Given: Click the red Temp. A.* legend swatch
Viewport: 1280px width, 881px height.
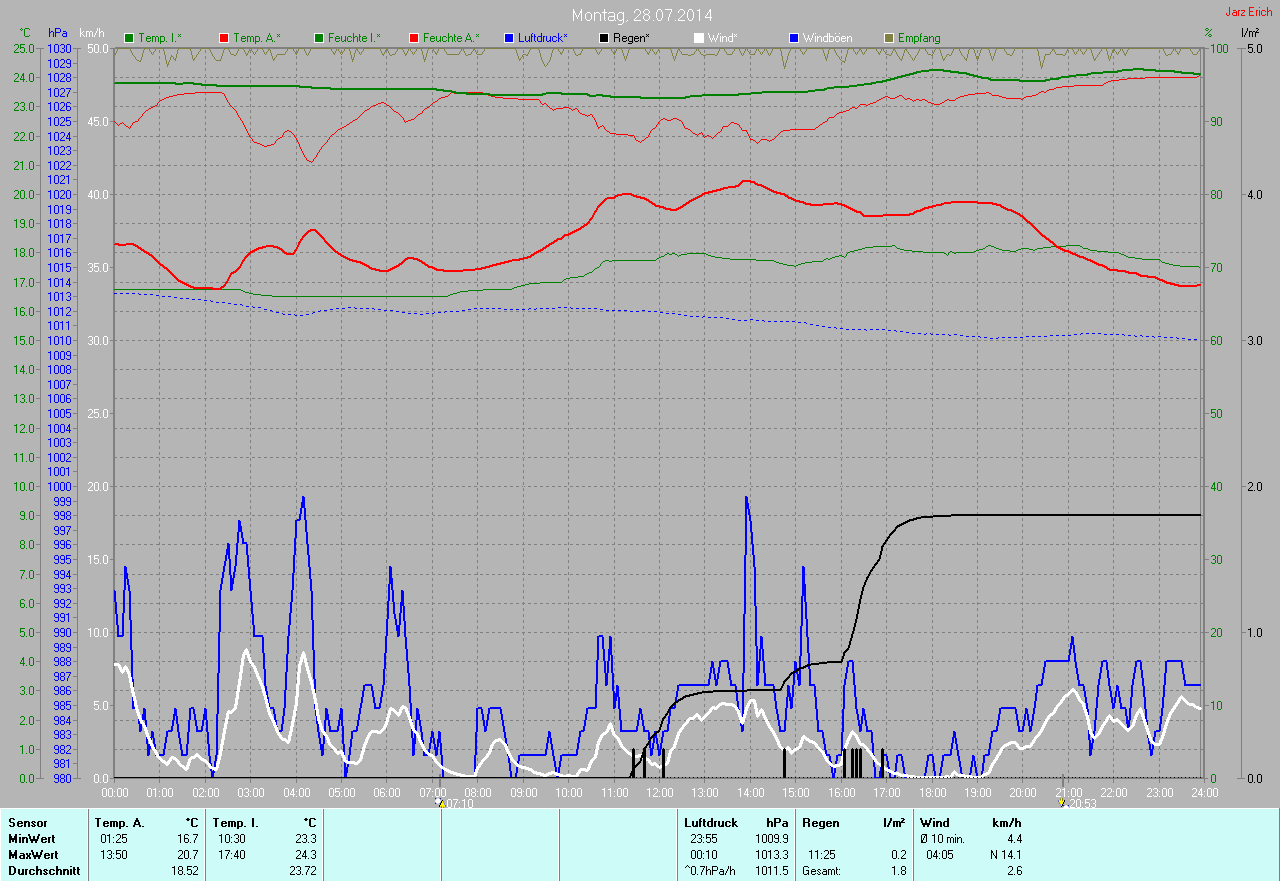Looking at the screenshot, I should [x=224, y=38].
